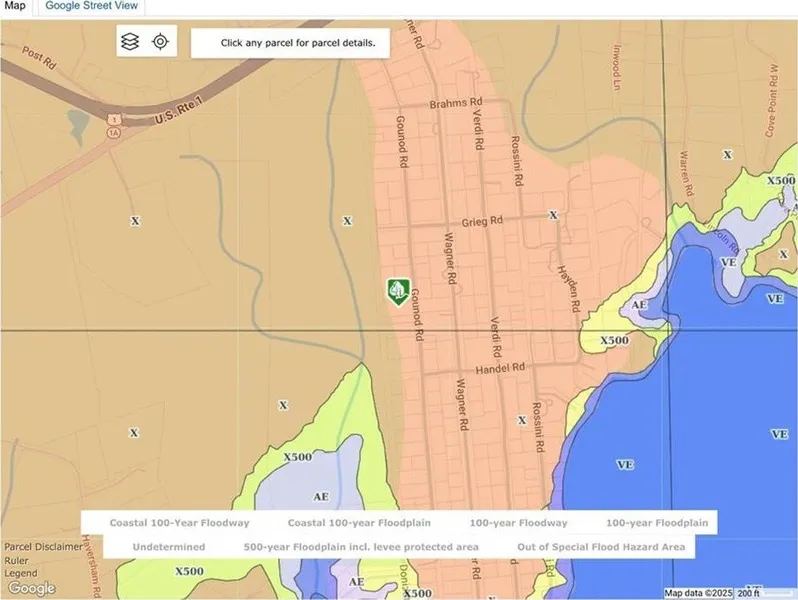Click the 100-year Floodway legend entry
Screen dimensions: 798x600
(x=517, y=523)
